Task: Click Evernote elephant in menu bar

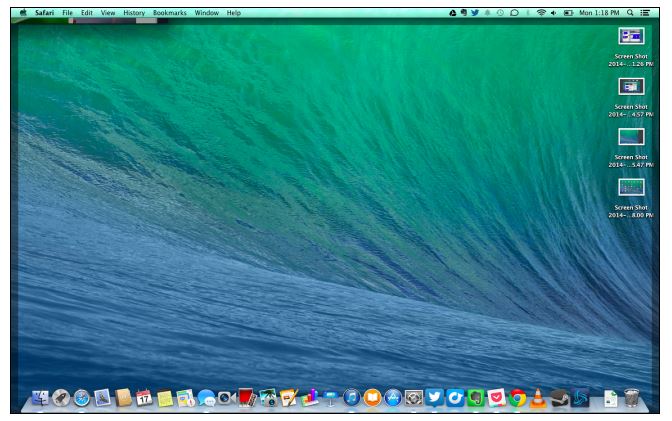Action: (x=464, y=13)
